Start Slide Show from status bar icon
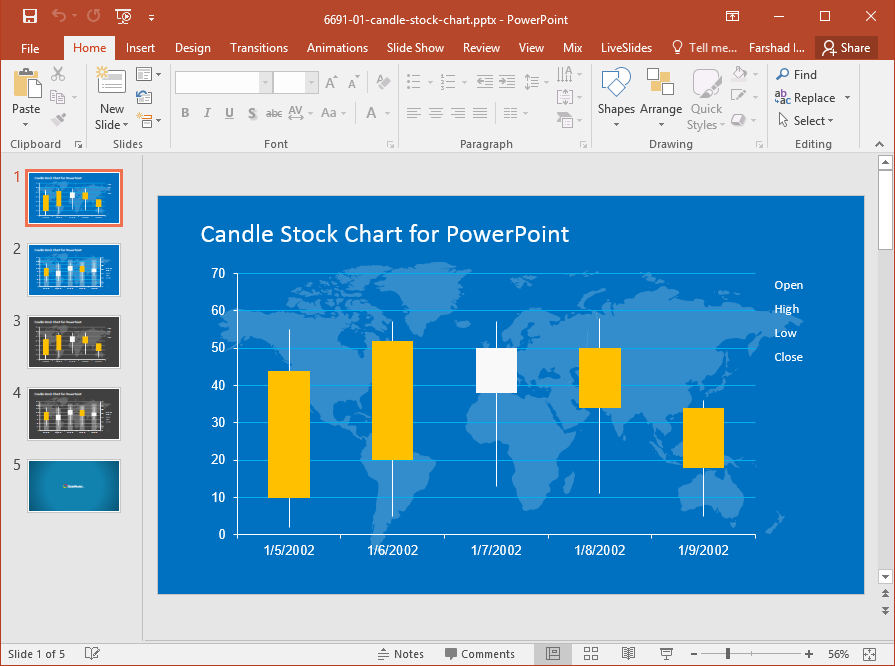The image size is (895, 666). pyautogui.click(x=666, y=654)
